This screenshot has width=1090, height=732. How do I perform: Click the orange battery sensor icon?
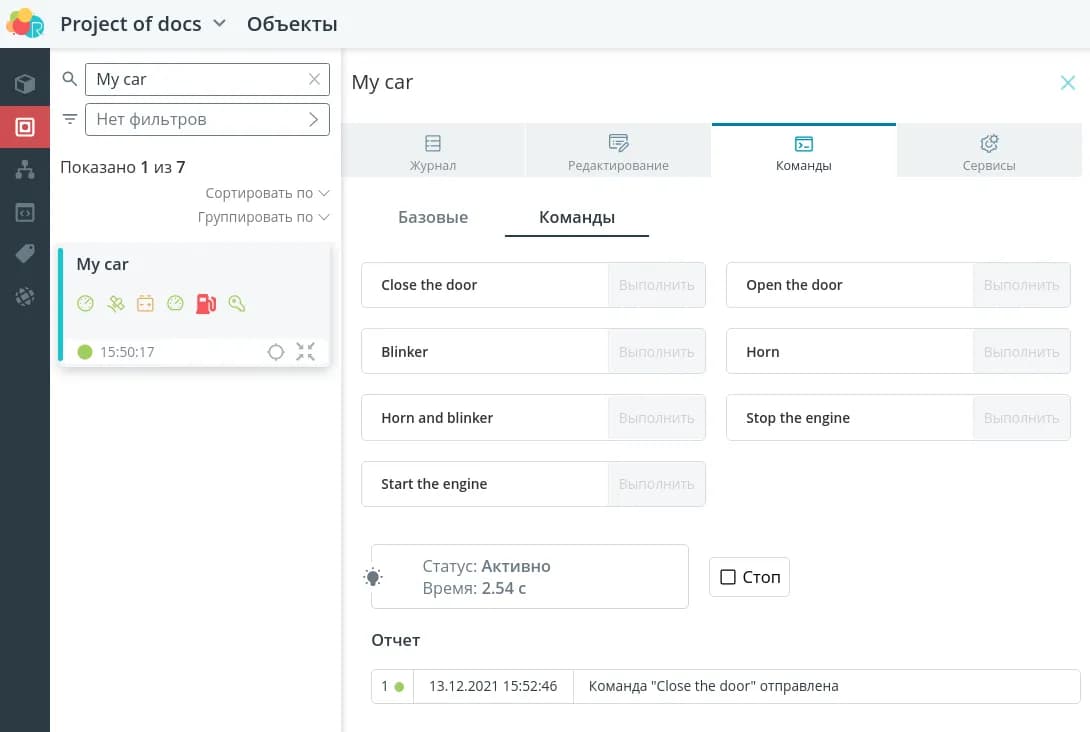(146, 303)
